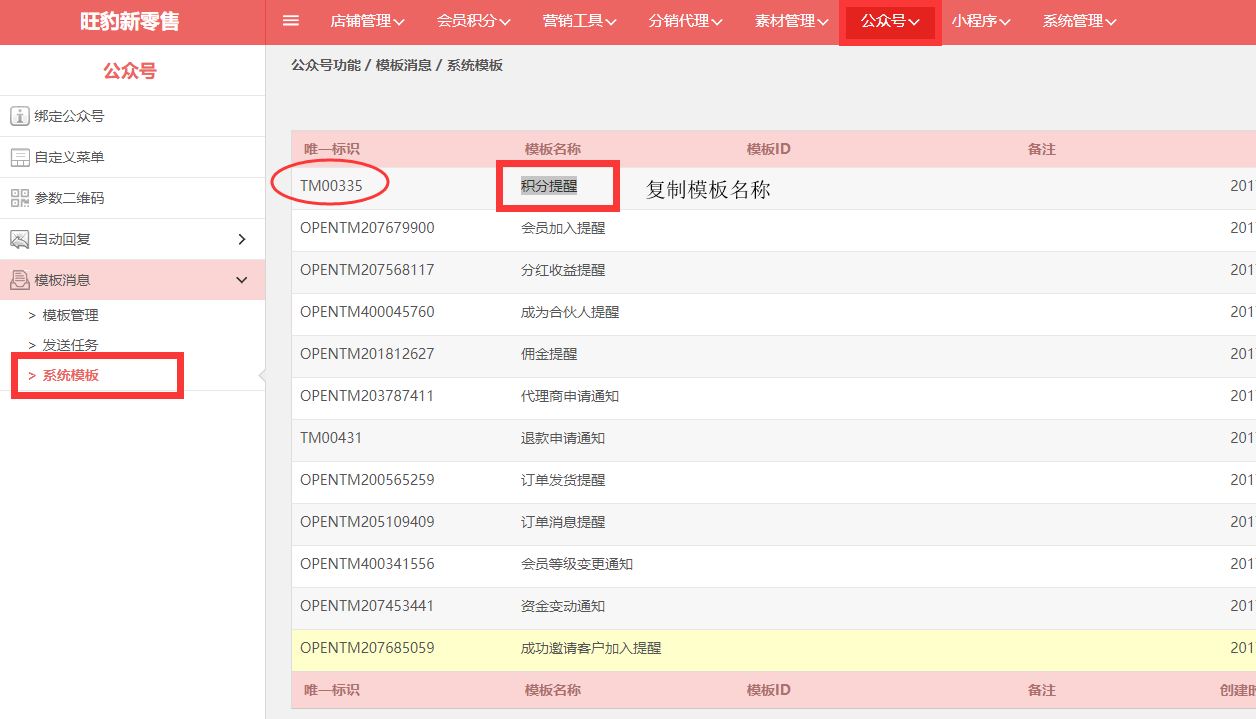Click the 积分提醒 template name

[x=549, y=186]
